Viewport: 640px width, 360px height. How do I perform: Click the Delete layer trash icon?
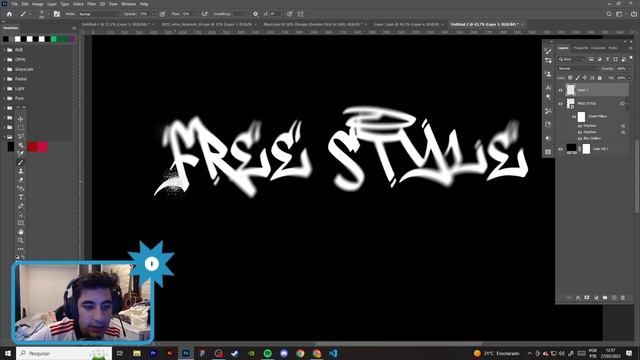[x=623, y=298]
